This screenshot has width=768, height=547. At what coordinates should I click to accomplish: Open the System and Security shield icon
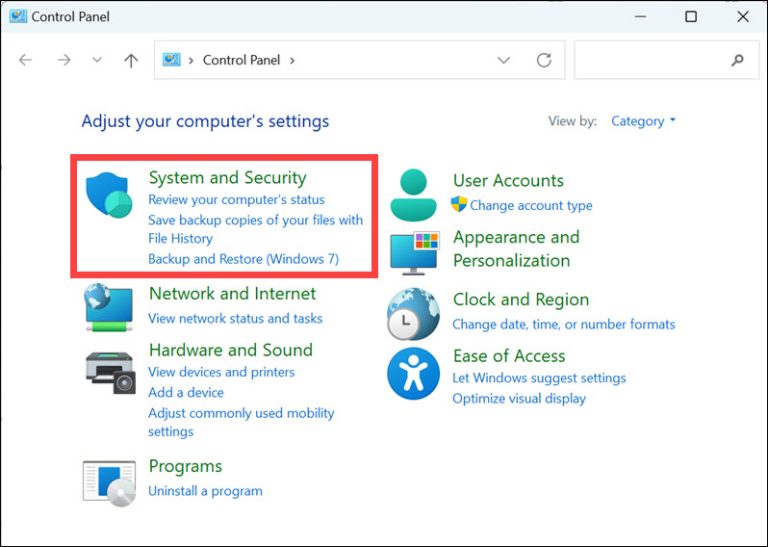109,195
